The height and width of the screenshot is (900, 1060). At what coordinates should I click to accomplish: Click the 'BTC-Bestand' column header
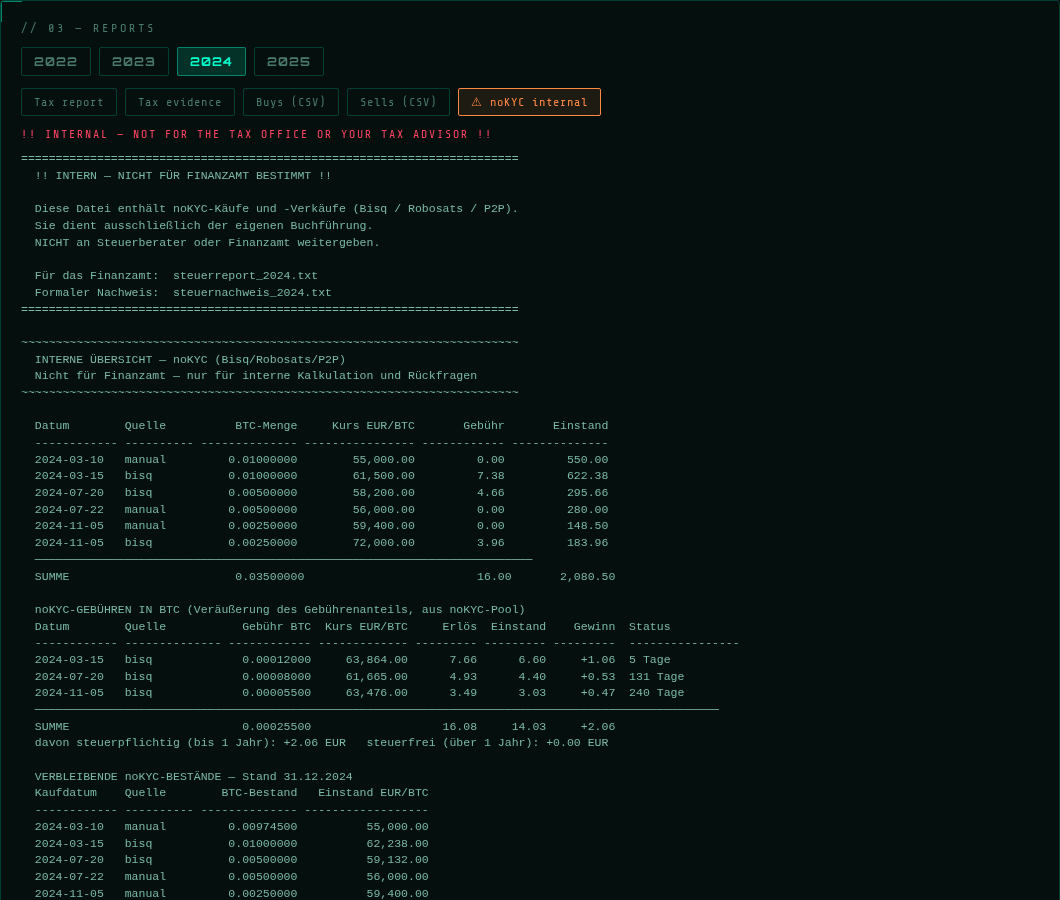260,793
